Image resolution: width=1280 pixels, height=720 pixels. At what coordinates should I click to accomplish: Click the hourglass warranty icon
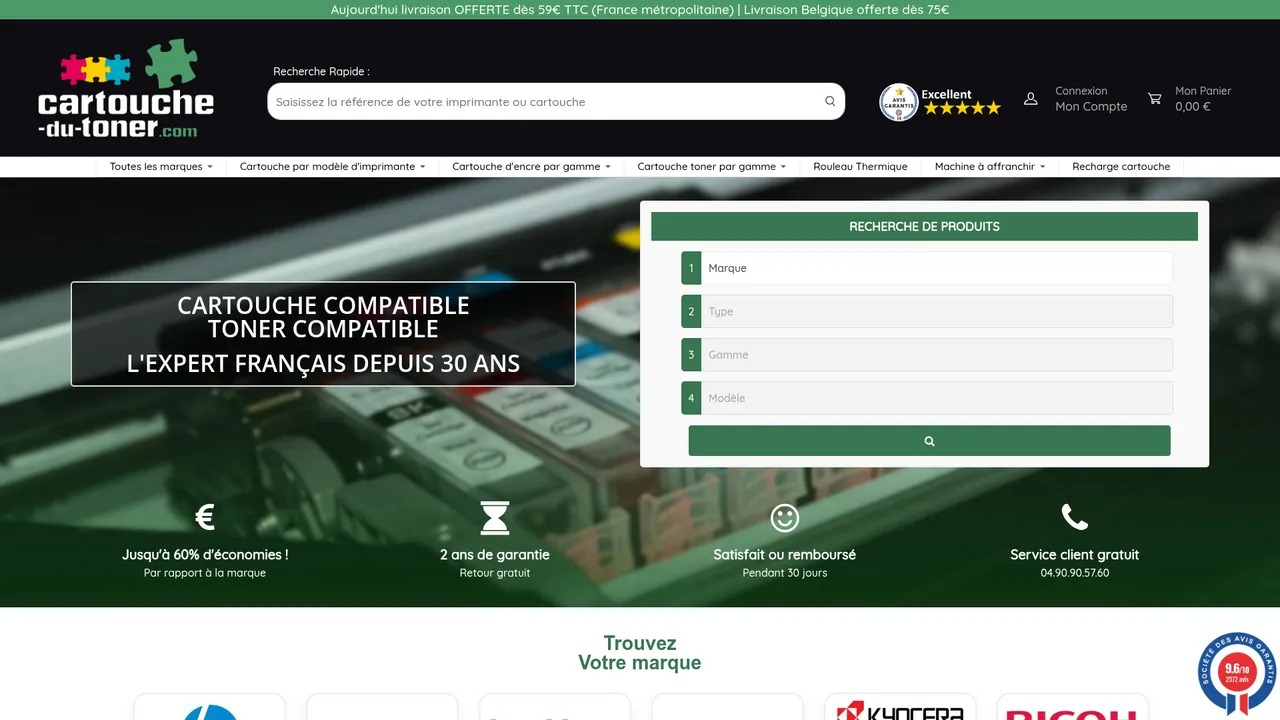click(495, 517)
